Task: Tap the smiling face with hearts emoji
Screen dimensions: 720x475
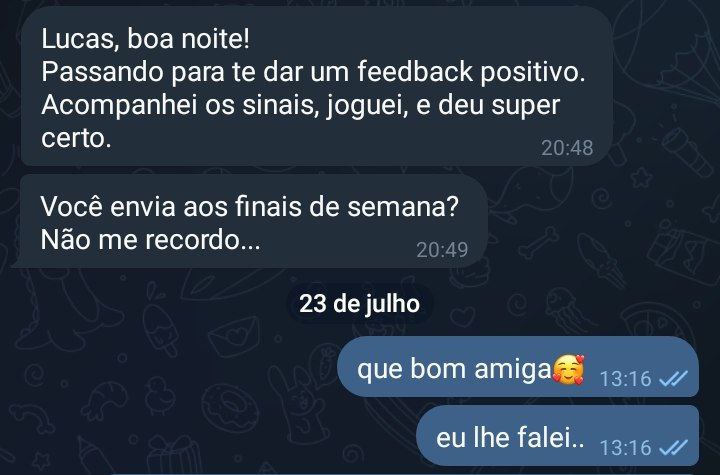Action: click(568, 369)
